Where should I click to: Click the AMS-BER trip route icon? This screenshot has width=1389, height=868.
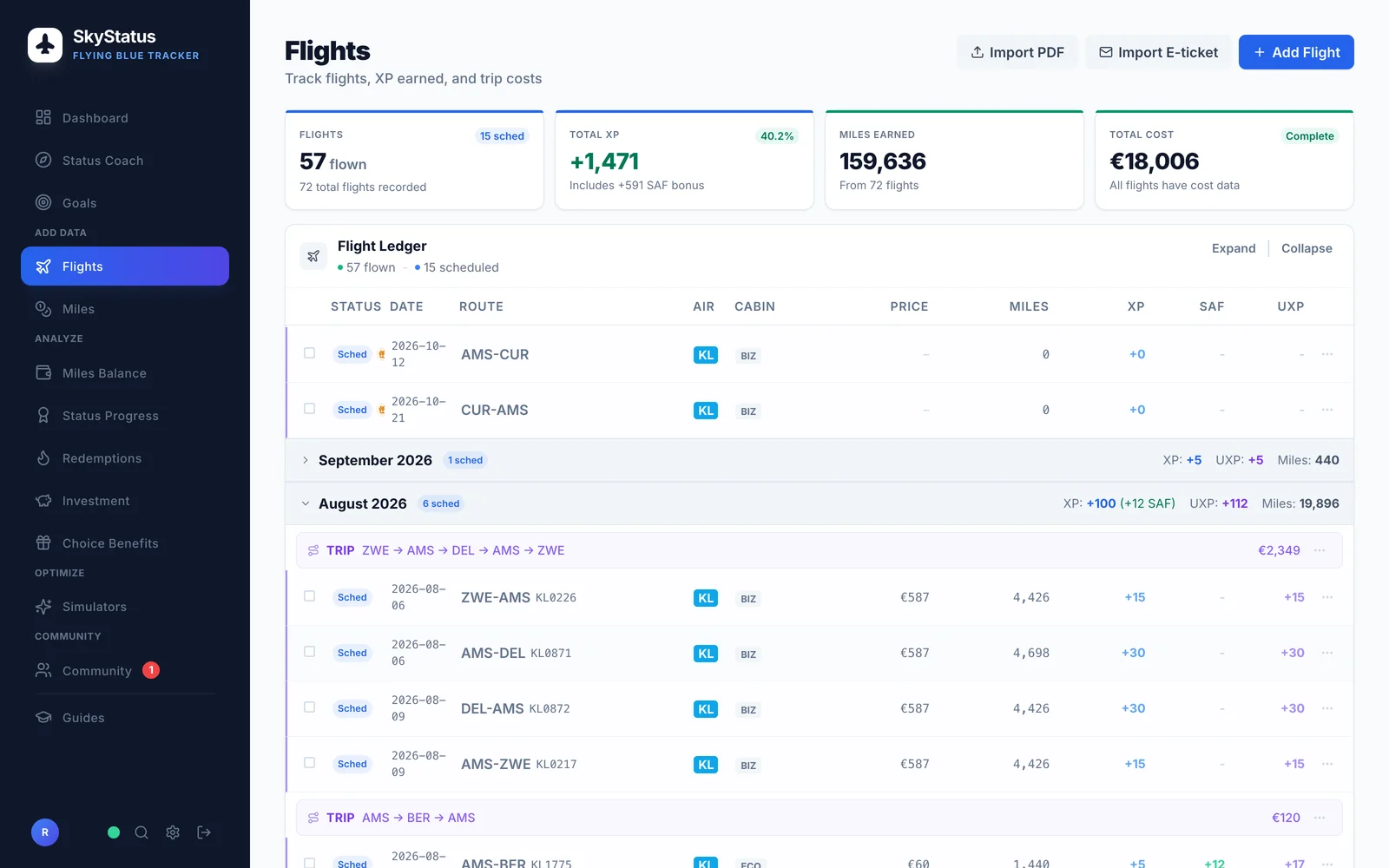[313, 818]
